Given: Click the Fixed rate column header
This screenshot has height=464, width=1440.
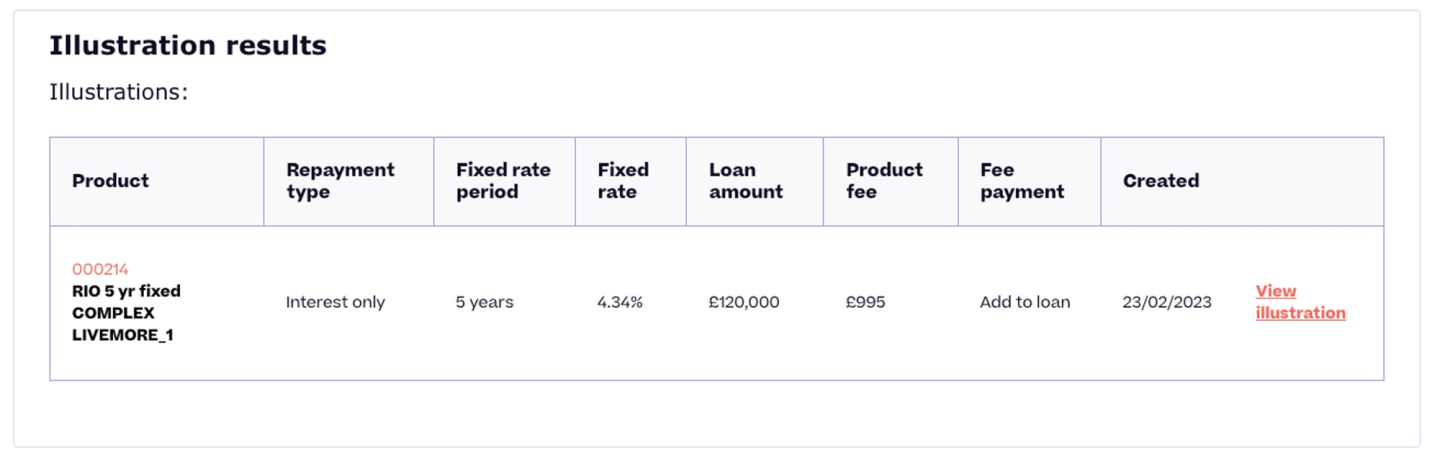Looking at the screenshot, I should [x=623, y=181].
